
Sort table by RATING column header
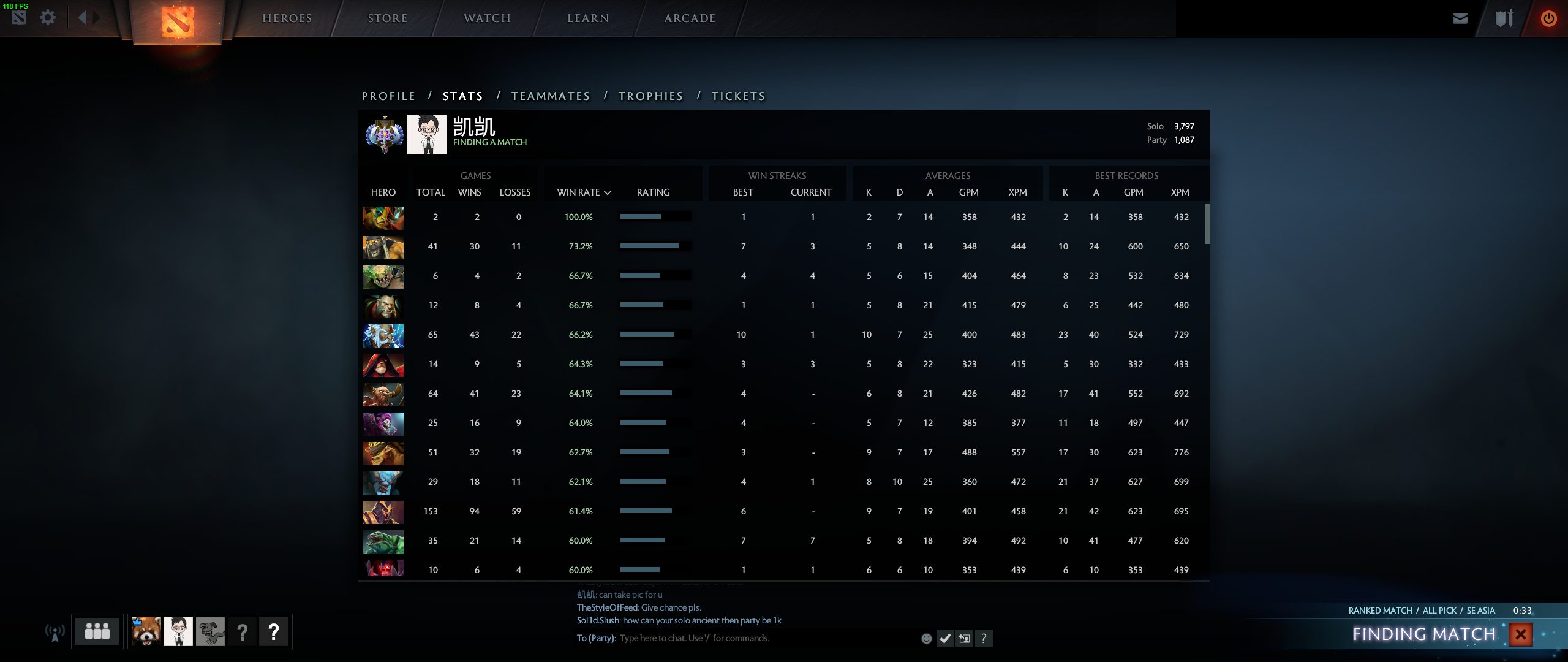654,192
